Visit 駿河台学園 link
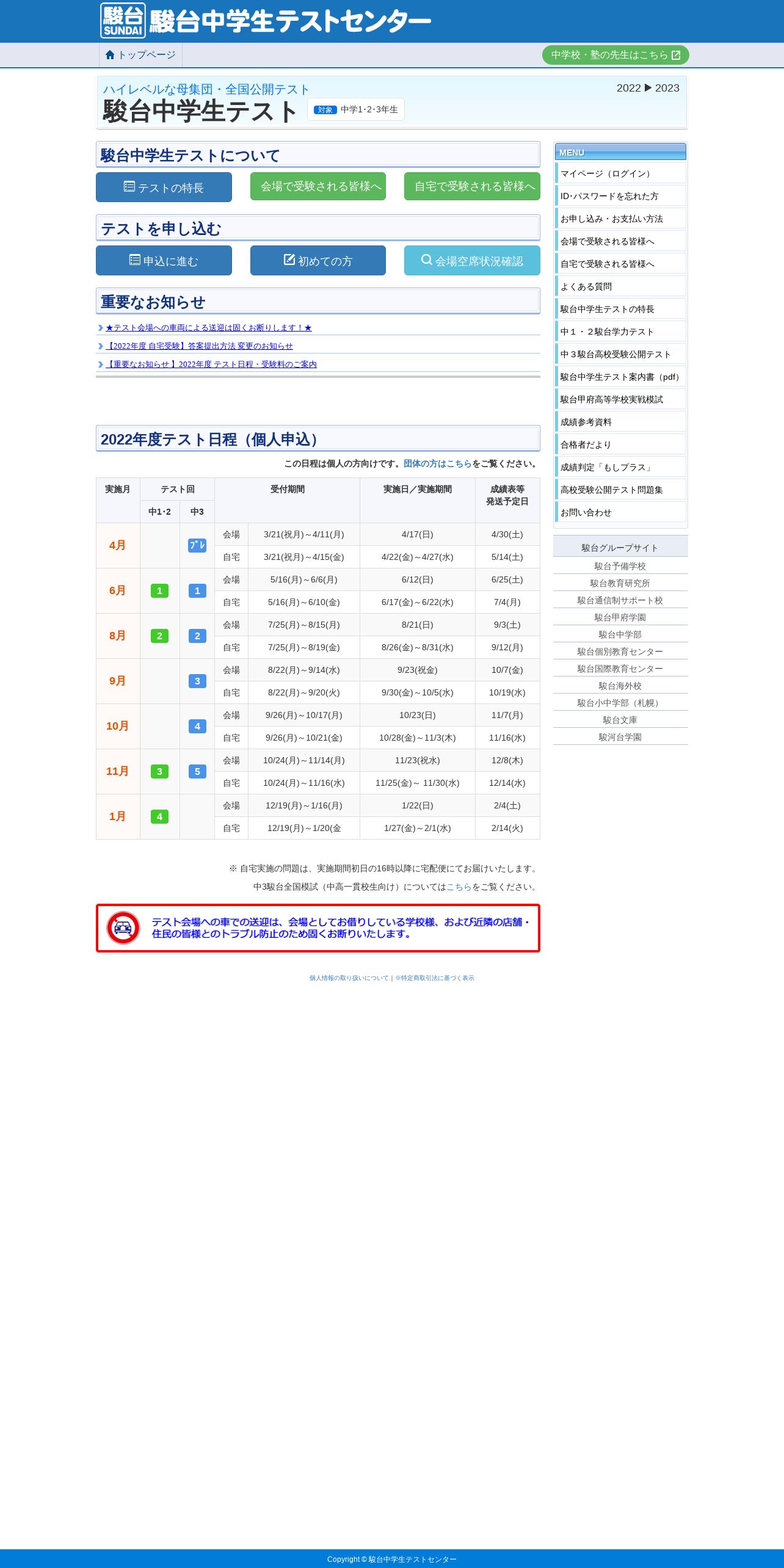784x1568 pixels. point(620,737)
